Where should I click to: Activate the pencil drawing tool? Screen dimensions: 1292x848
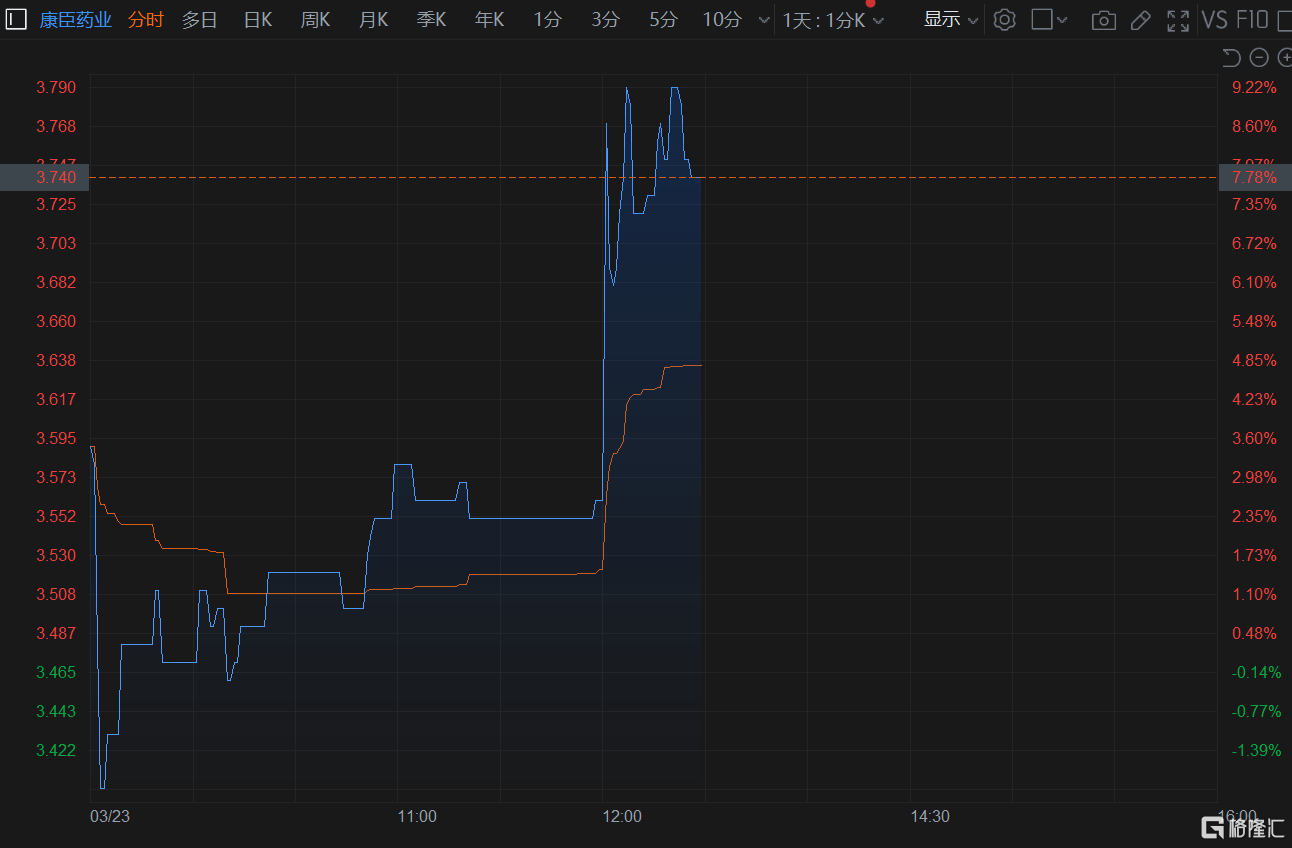[1141, 20]
